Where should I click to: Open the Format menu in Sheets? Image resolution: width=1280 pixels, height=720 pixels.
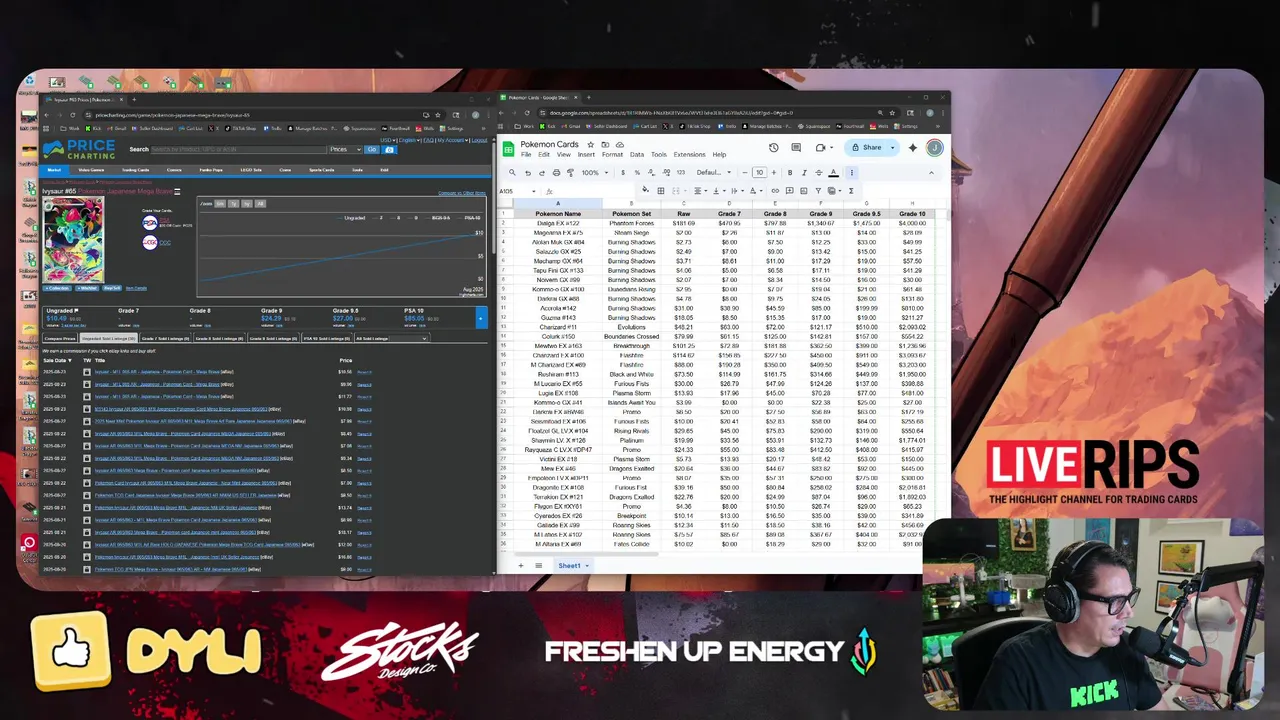[612, 155]
